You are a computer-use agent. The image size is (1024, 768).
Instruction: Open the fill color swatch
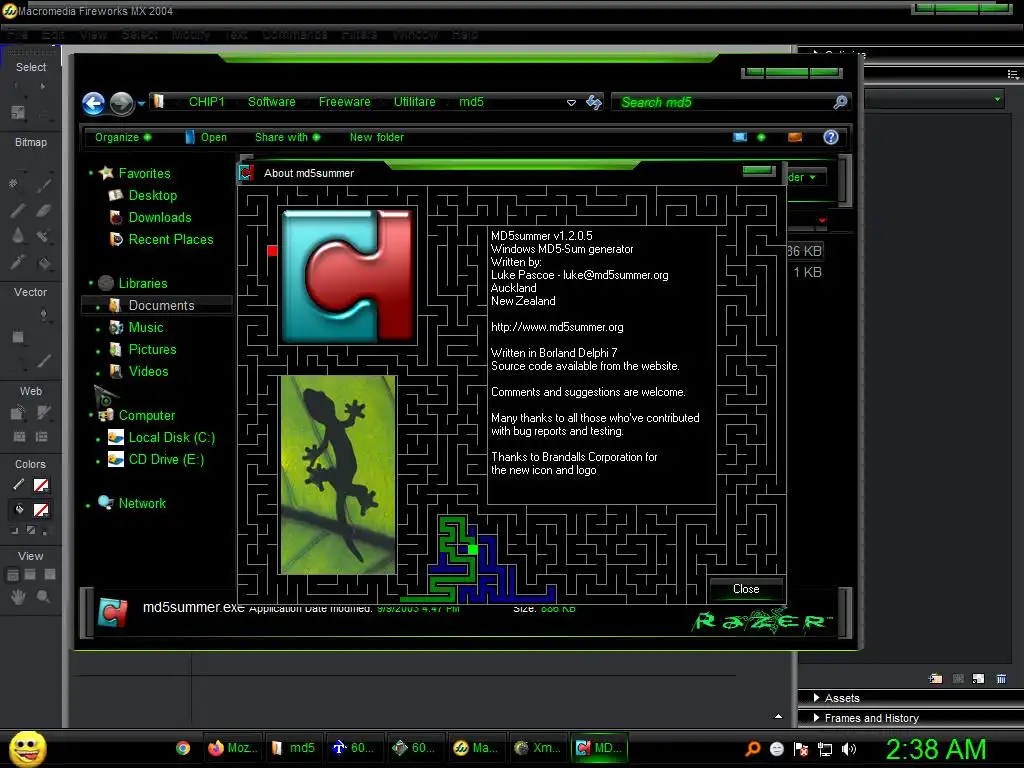point(41,510)
